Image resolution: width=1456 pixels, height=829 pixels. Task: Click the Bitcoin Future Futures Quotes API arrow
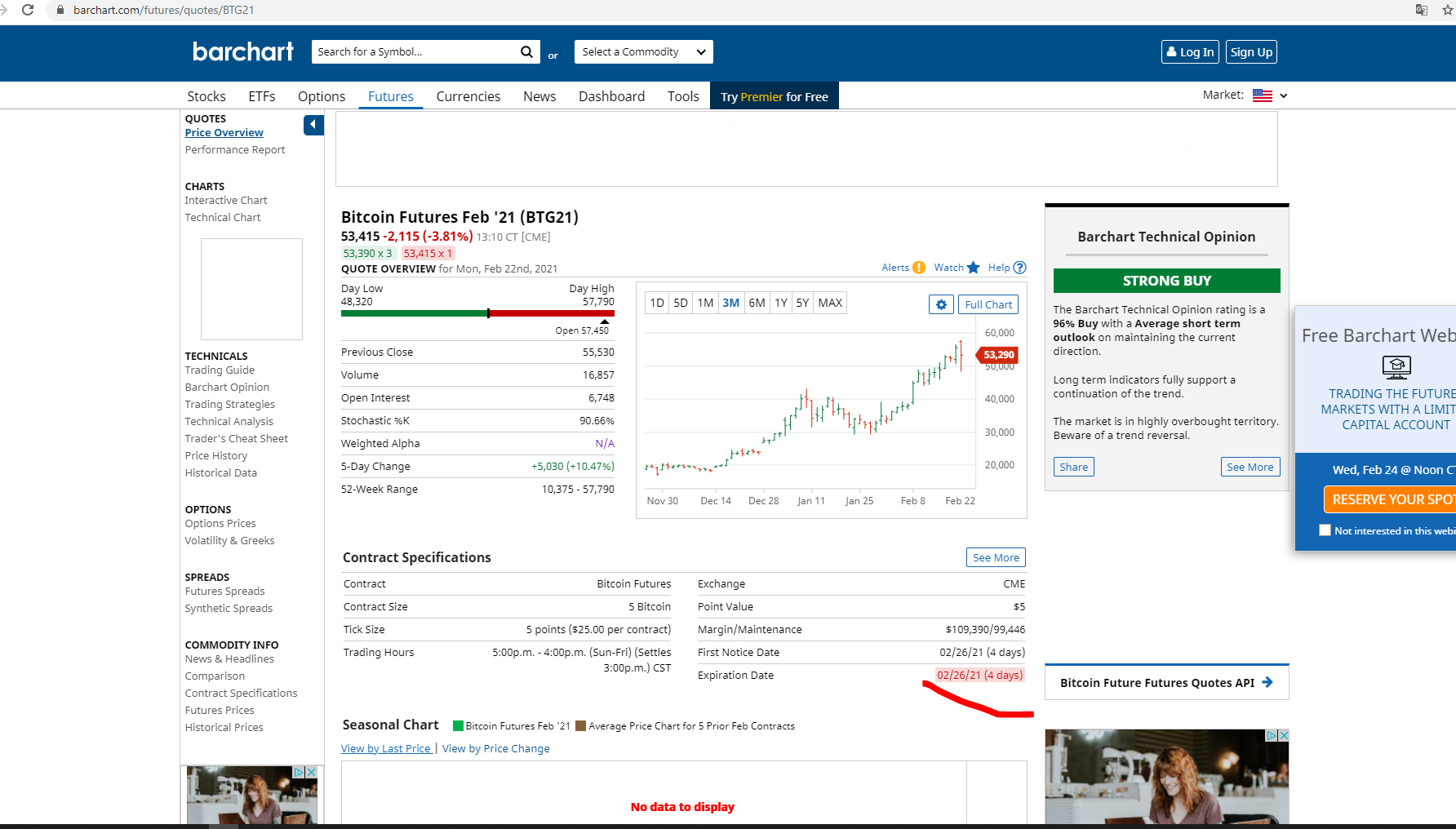[1267, 682]
